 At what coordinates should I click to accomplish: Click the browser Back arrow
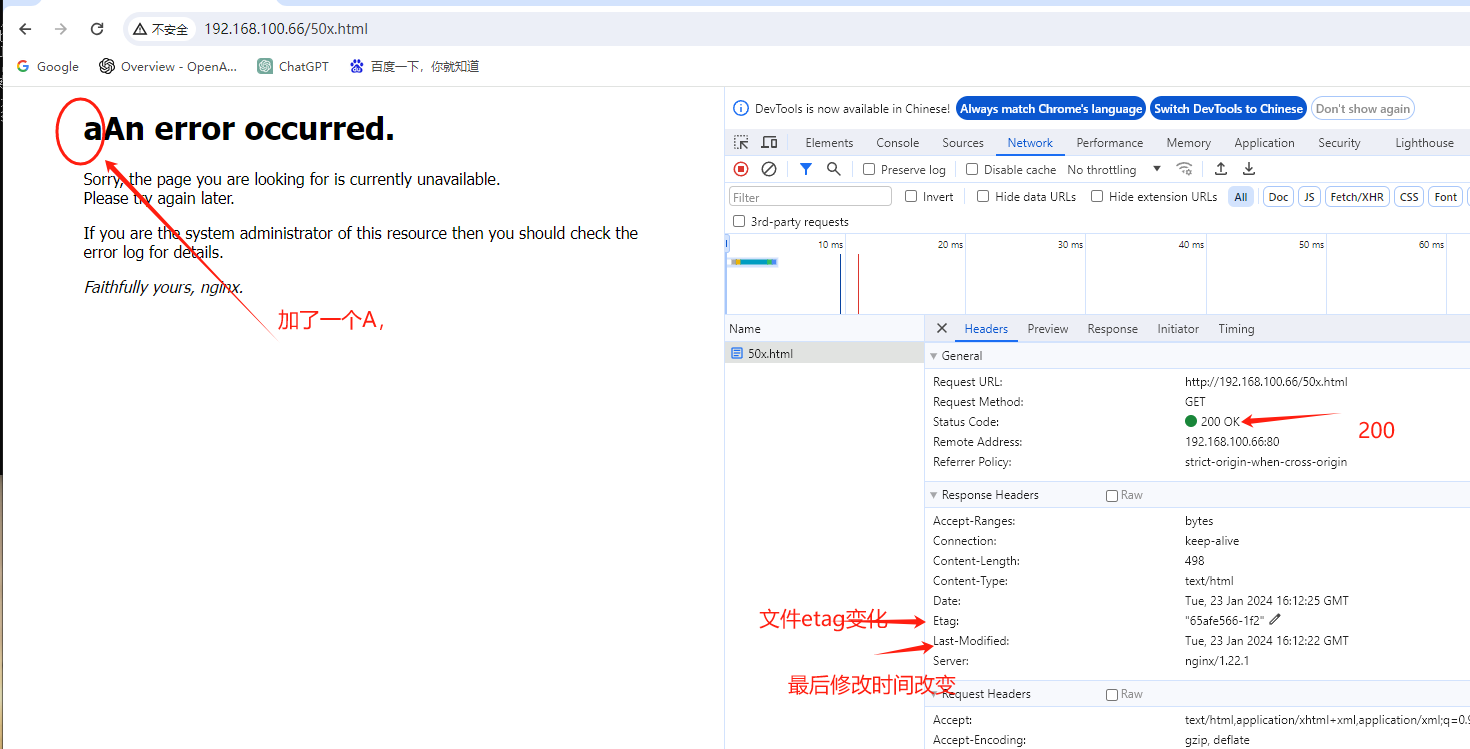(x=26, y=29)
